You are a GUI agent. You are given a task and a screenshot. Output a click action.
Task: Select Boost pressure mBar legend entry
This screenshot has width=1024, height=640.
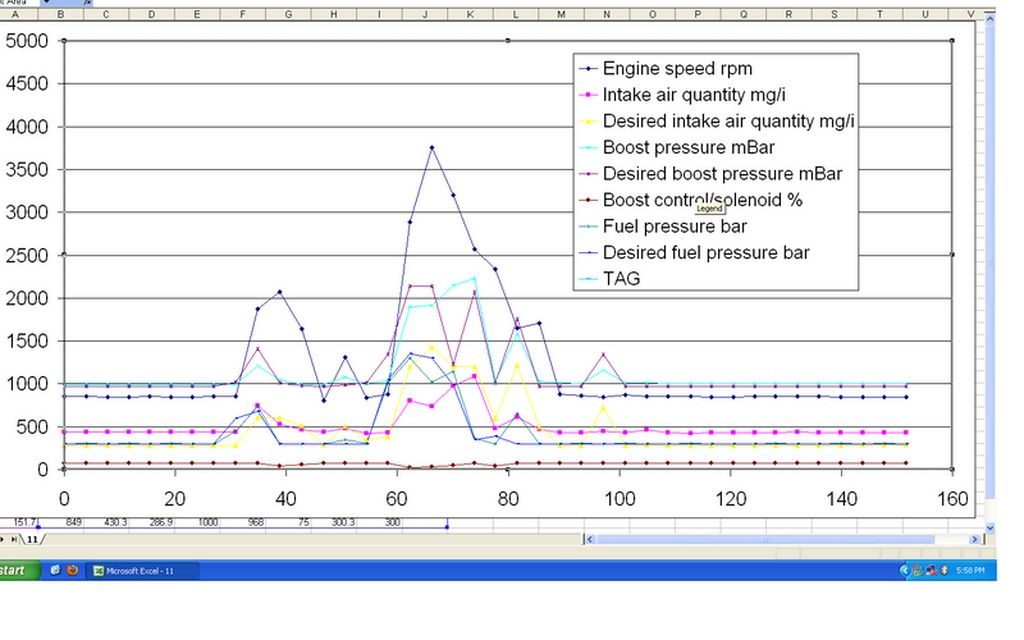pyautogui.click(x=677, y=148)
